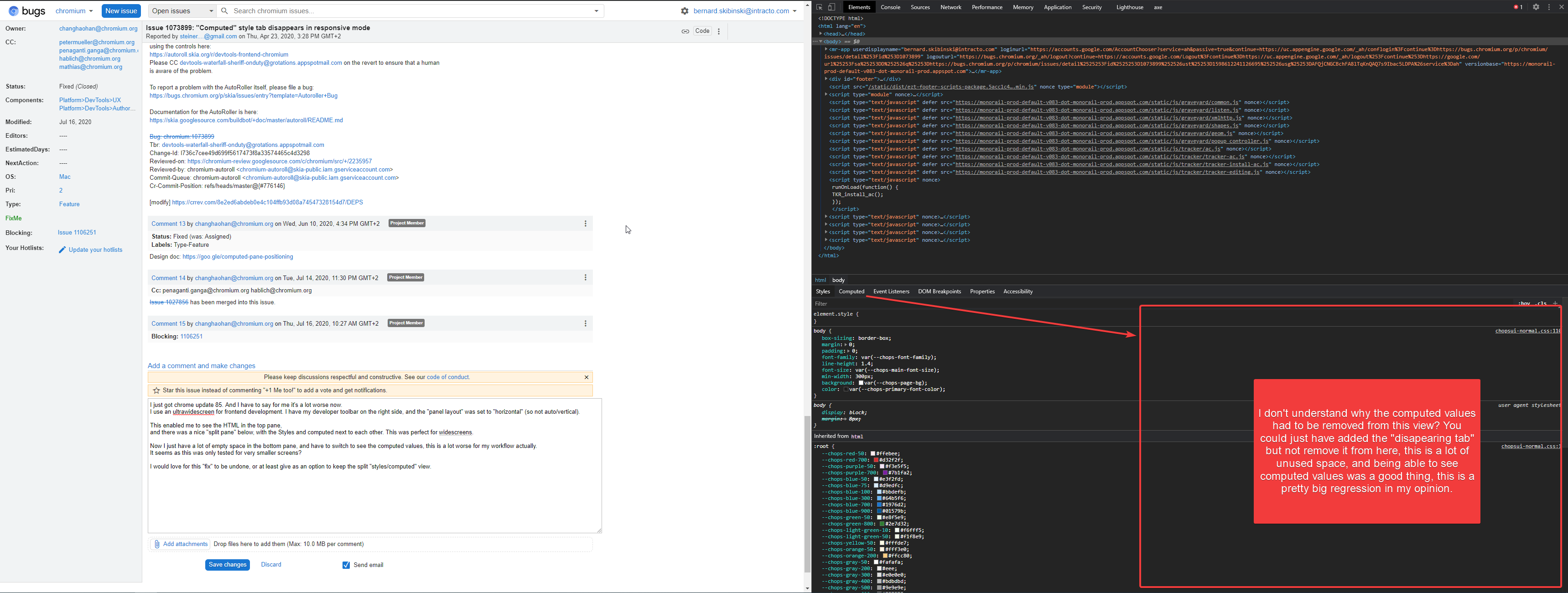Expand the padding shorthand in body rule

click(x=848, y=351)
